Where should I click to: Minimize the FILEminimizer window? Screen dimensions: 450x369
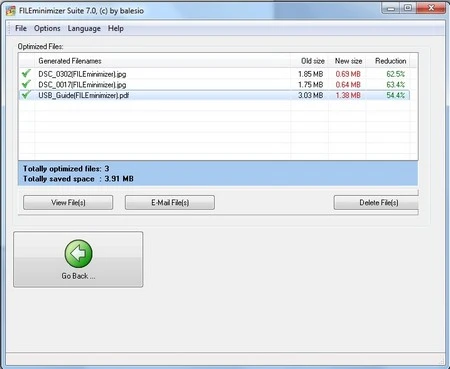point(391,8)
